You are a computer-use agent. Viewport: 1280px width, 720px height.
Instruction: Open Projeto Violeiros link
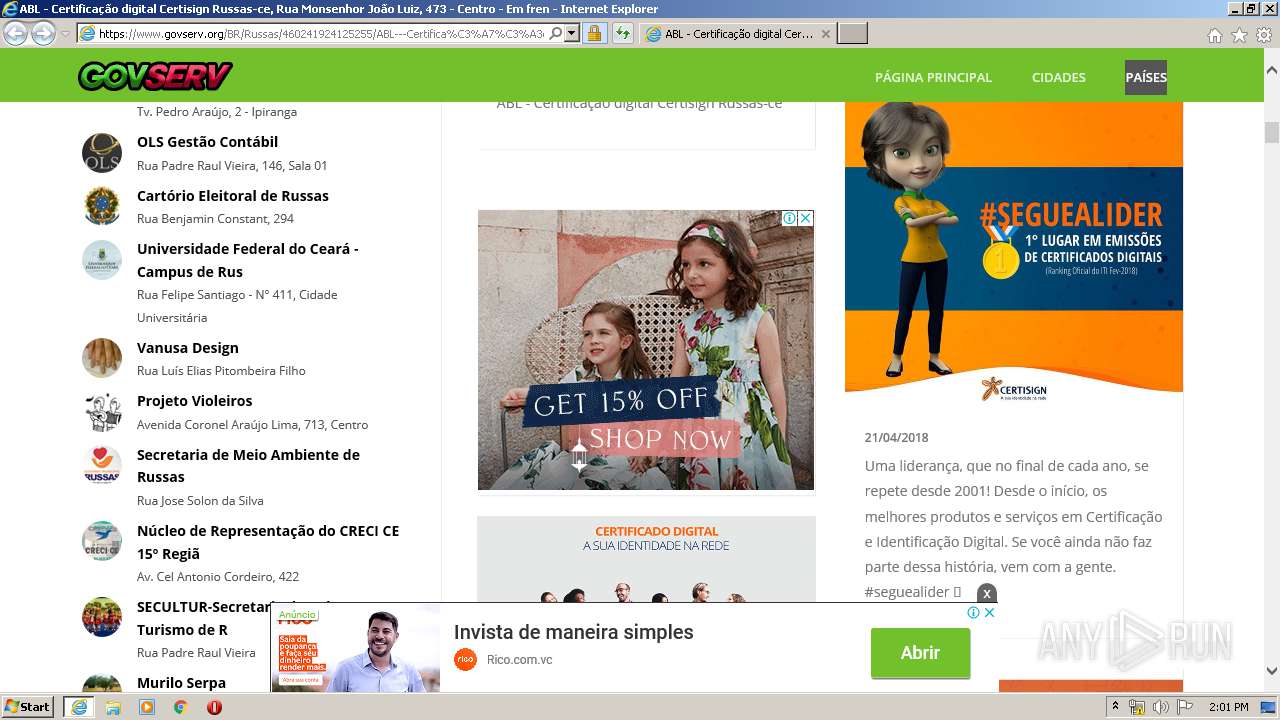pyautogui.click(x=195, y=401)
